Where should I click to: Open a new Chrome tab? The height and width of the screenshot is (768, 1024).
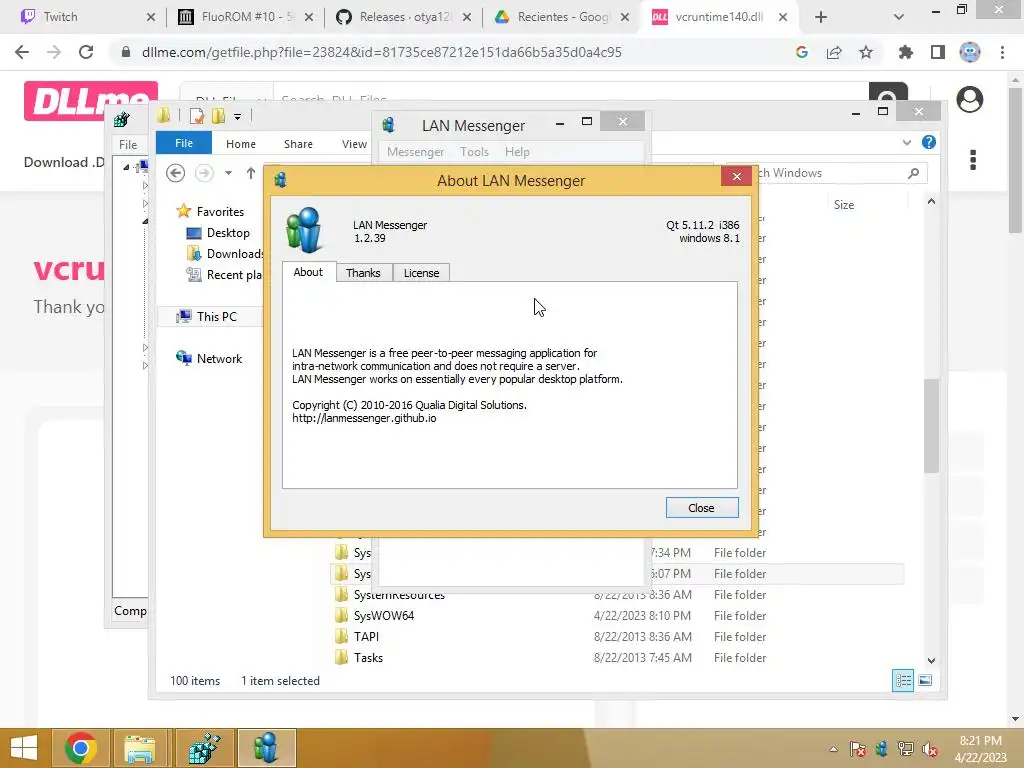(821, 17)
